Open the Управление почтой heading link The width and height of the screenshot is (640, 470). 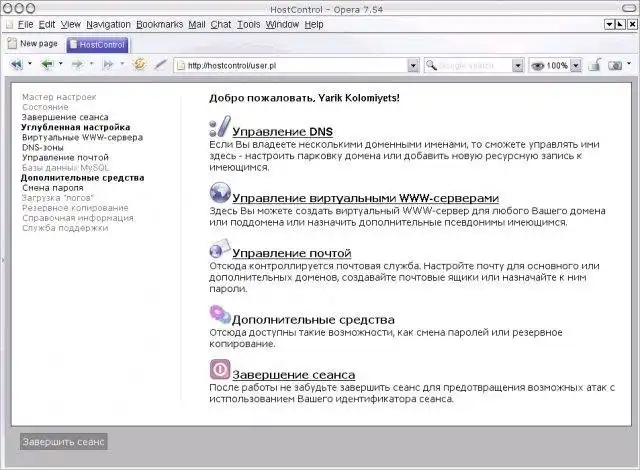click(292, 253)
